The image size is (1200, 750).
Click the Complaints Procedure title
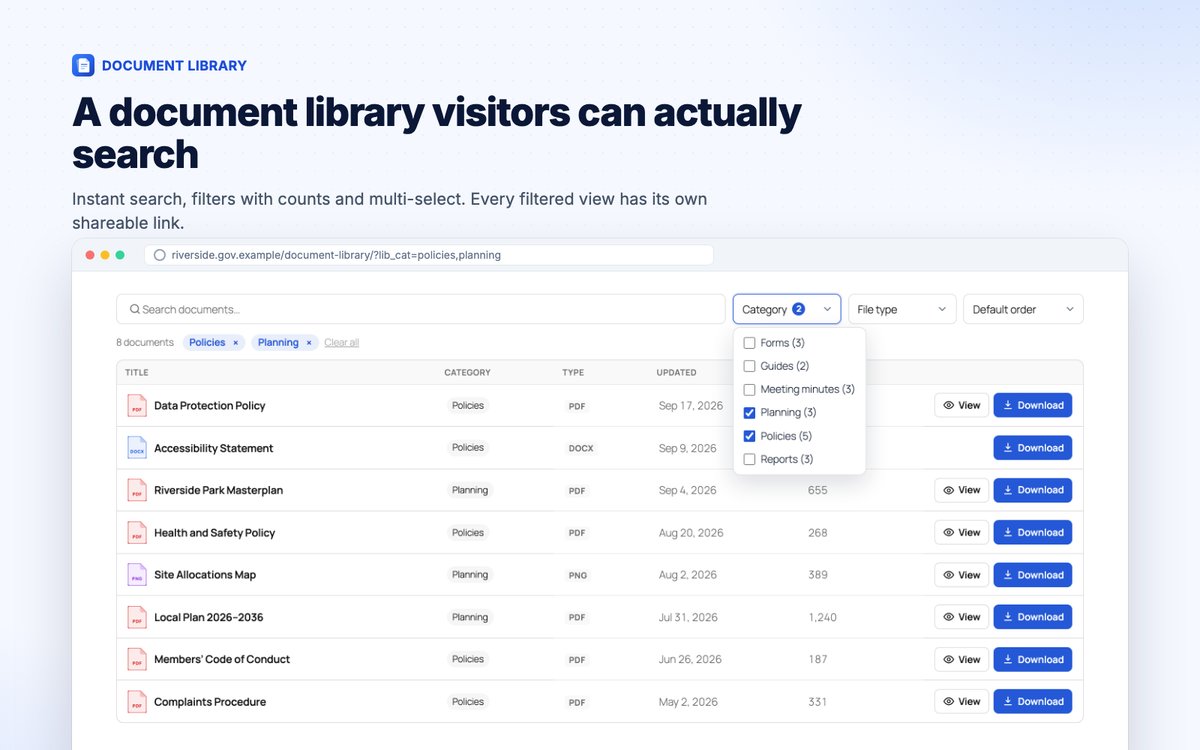coord(210,702)
